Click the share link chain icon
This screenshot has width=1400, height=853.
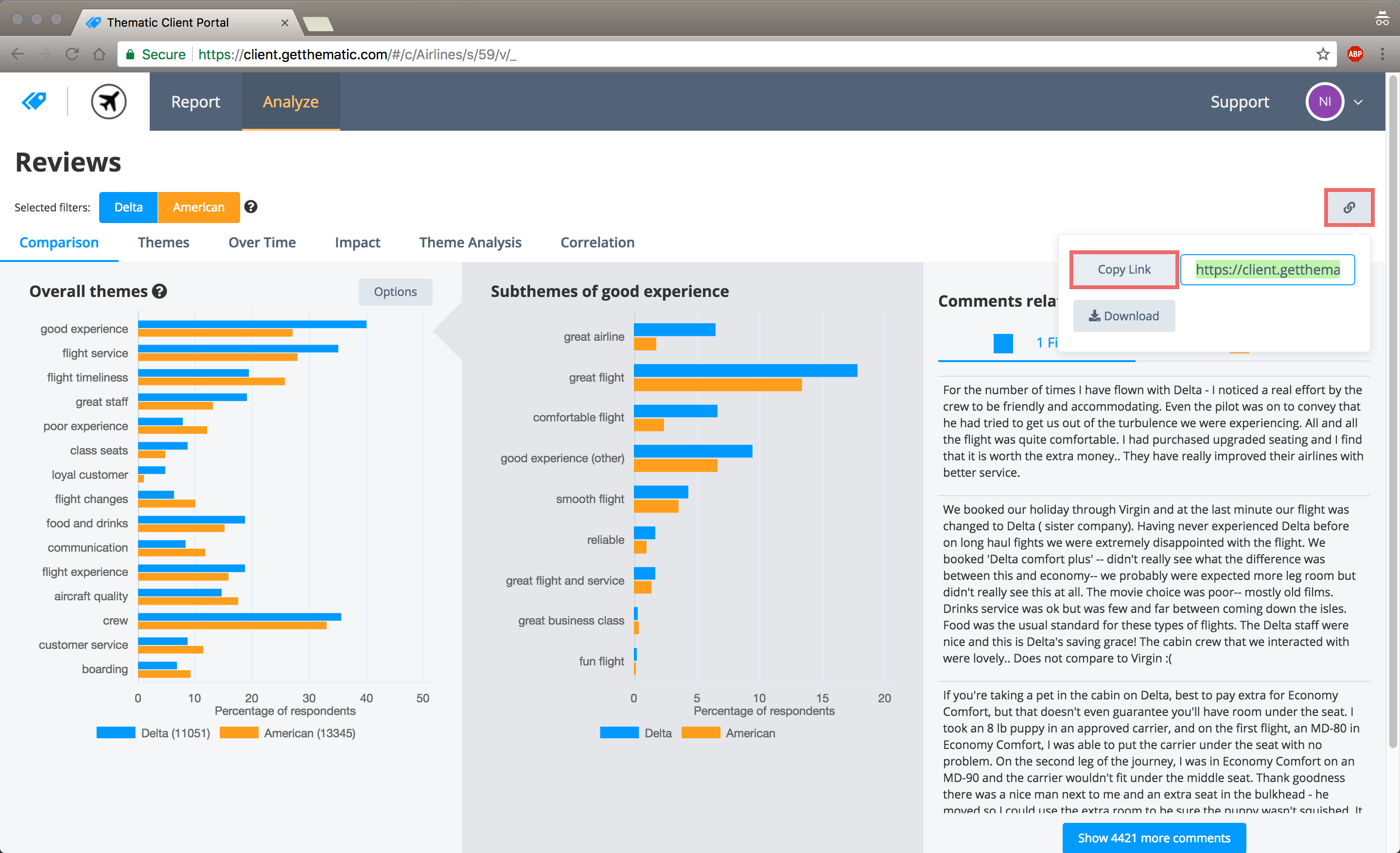coord(1349,208)
